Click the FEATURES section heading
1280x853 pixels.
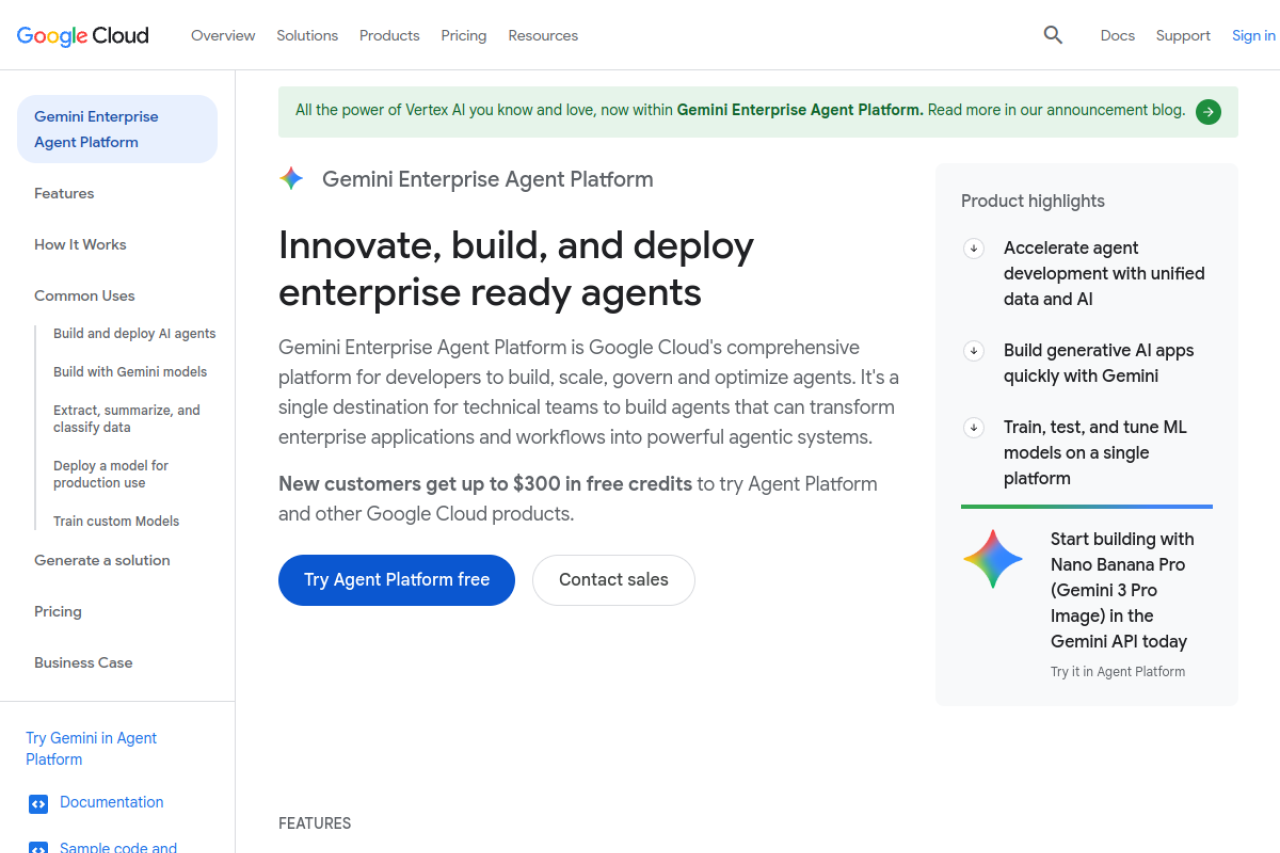coord(315,824)
